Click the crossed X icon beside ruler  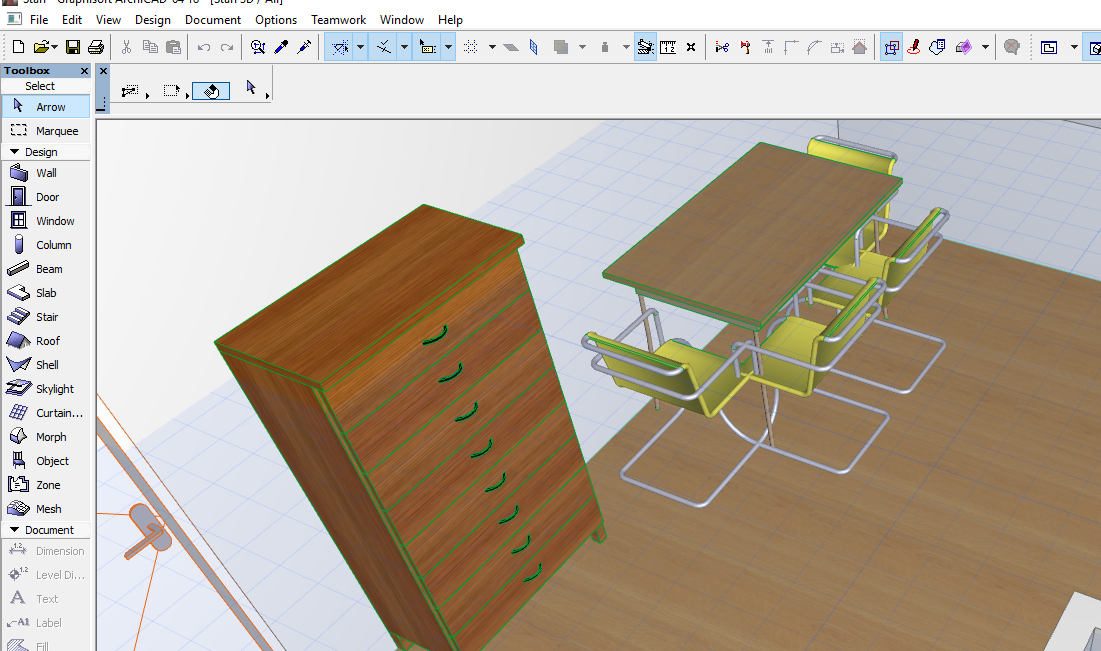click(691, 47)
